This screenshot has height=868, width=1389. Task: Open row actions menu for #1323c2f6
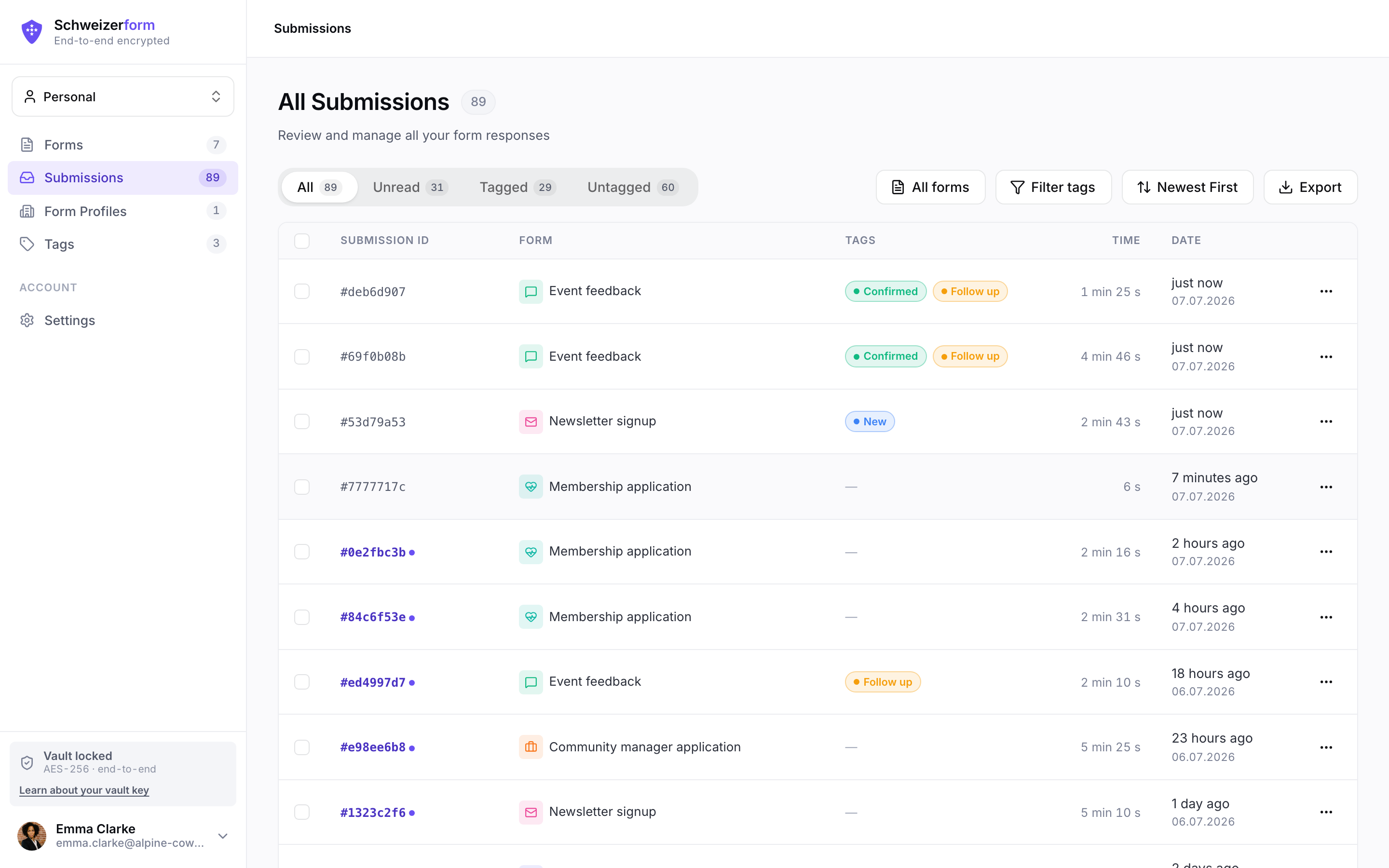(x=1326, y=813)
